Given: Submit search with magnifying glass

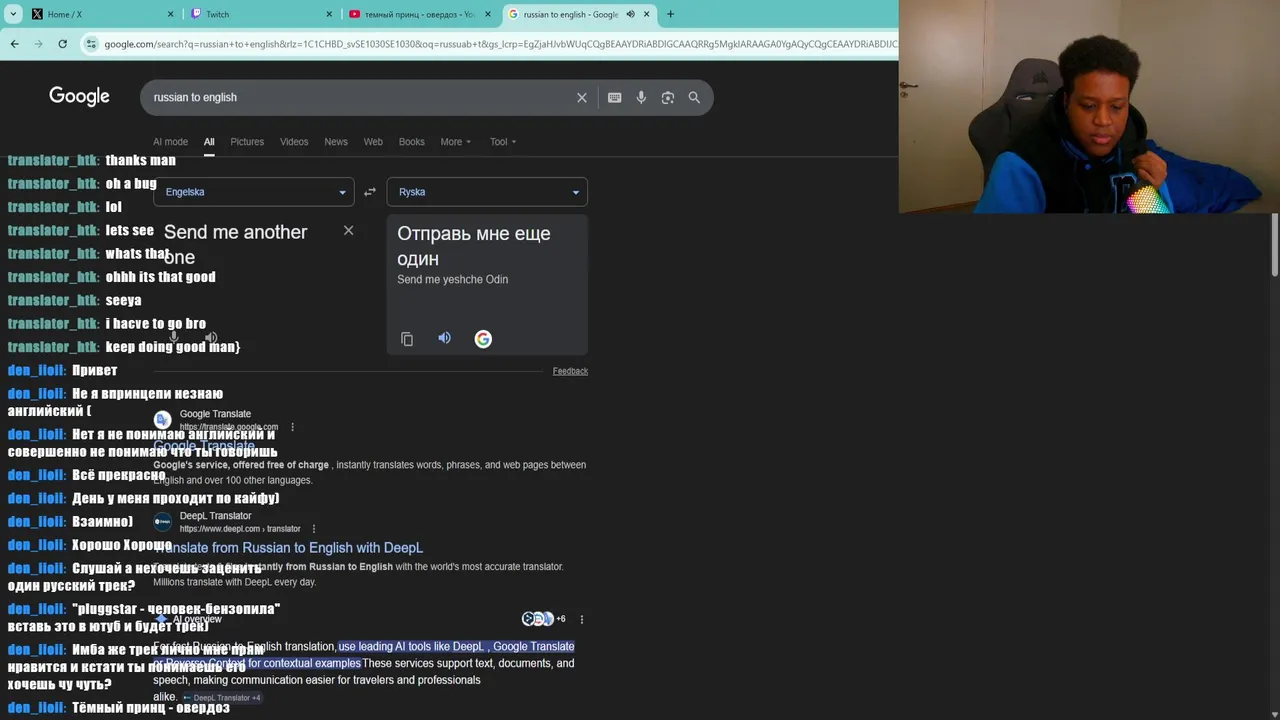Looking at the screenshot, I should [694, 97].
